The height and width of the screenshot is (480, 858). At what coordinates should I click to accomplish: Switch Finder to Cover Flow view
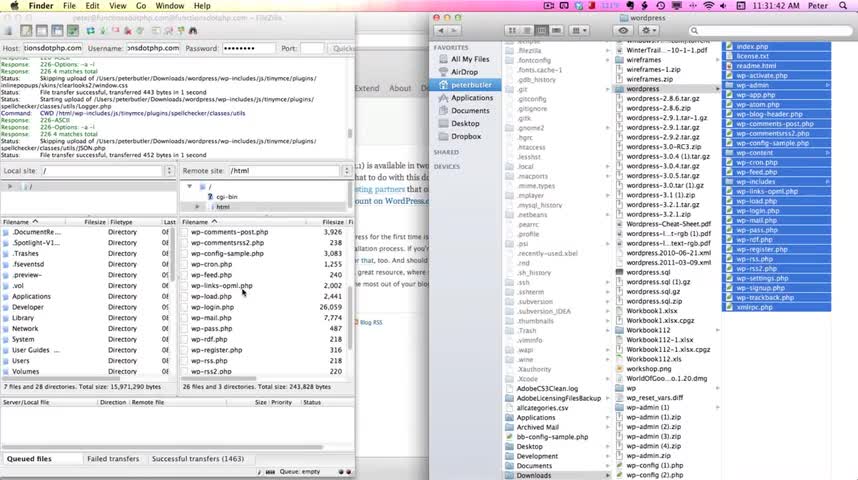[x=556, y=31]
